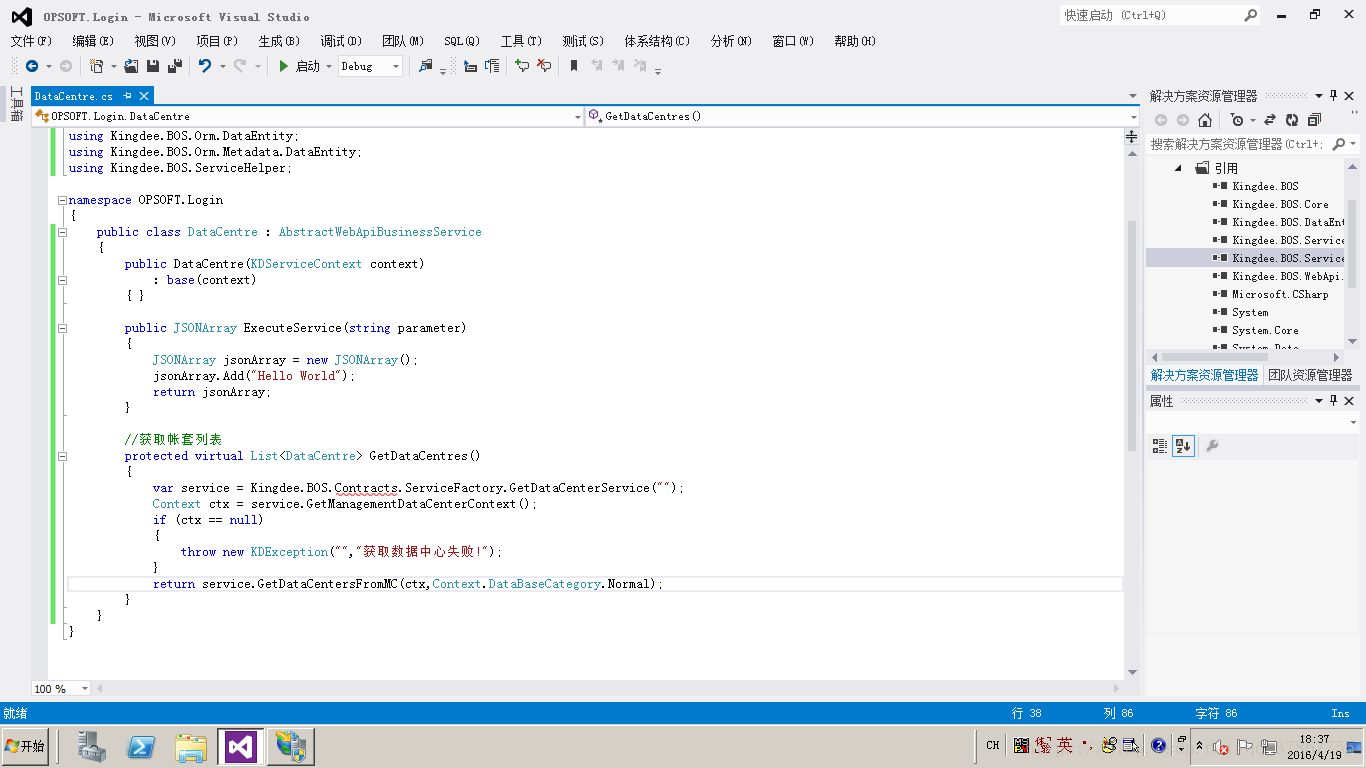Sync with active document in Solution Explorer
Screen dimensions: 1366x768
[1270, 120]
